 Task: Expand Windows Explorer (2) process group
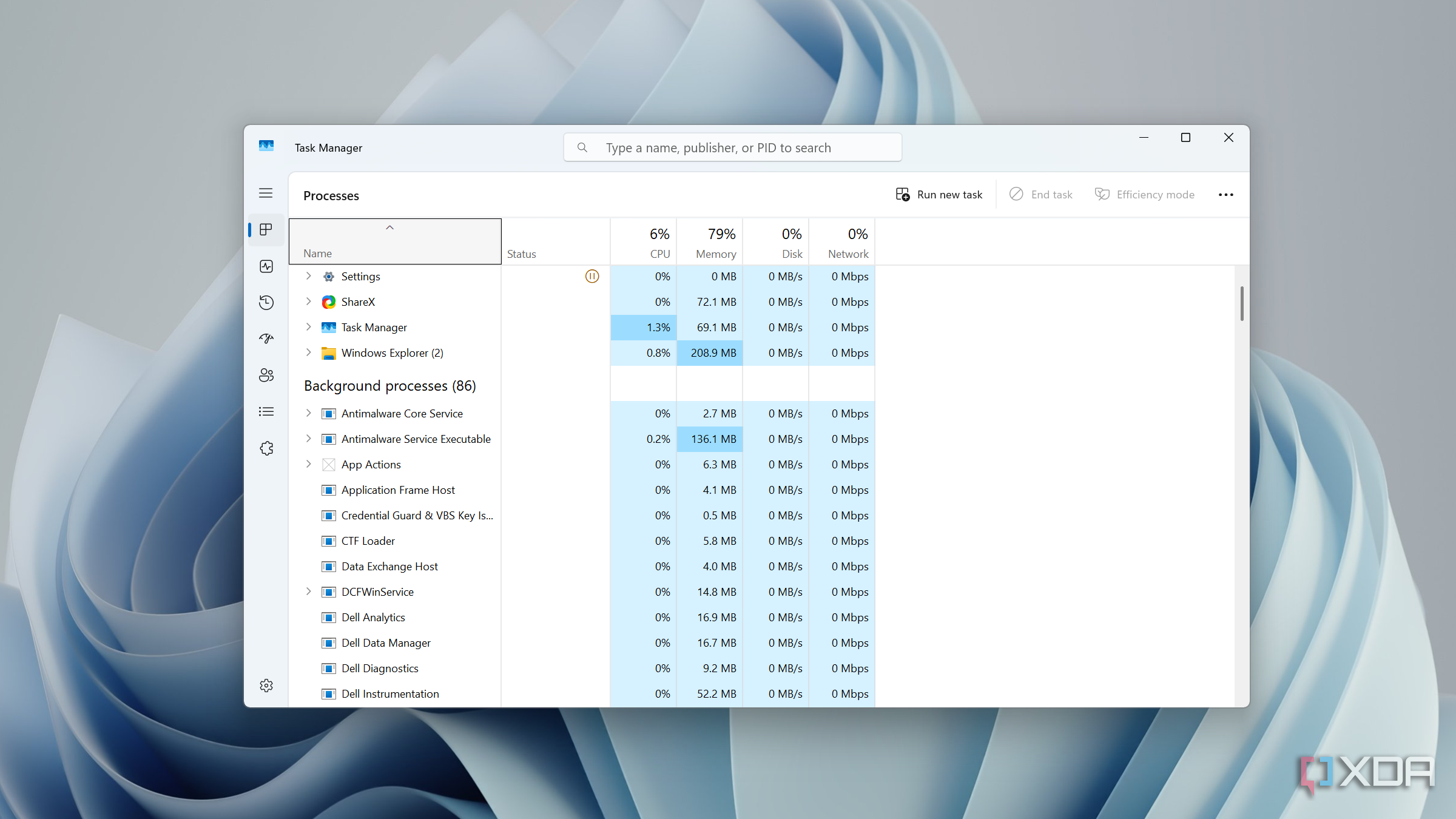click(x=308, y=352)
